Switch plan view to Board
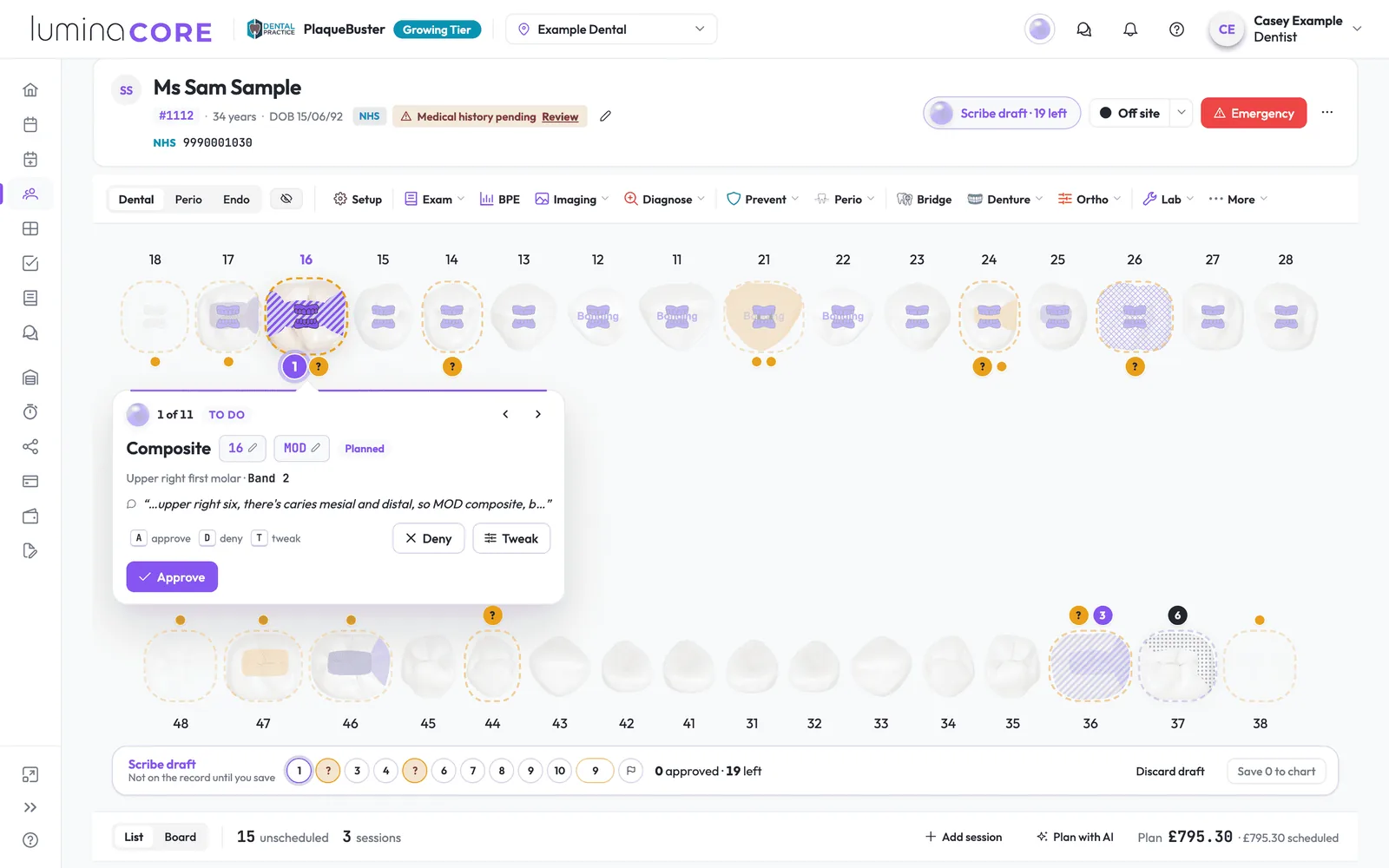1389x868 pixels. [x=181, y=837]
